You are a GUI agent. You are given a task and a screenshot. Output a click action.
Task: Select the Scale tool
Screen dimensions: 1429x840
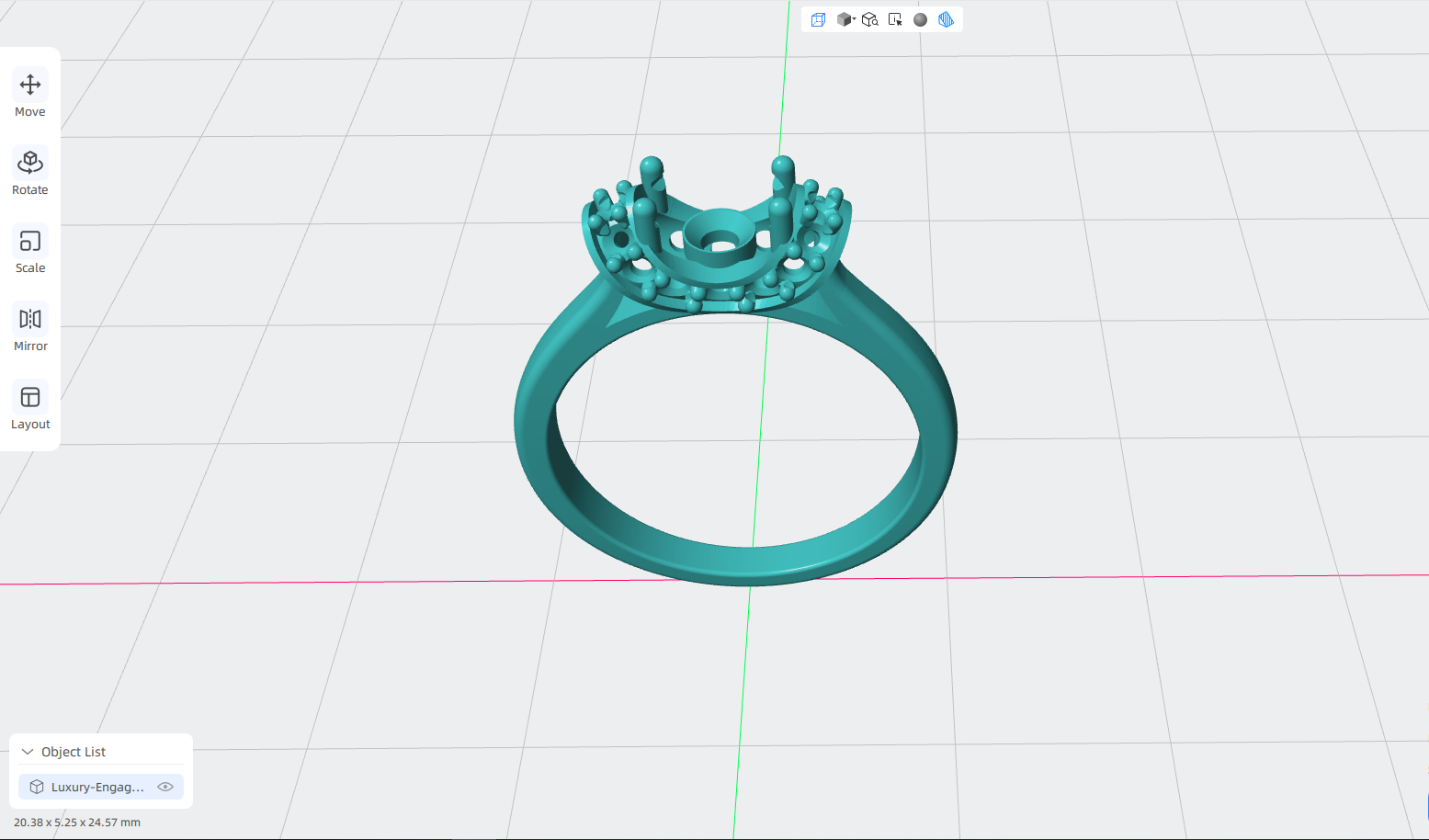tap(30, 251)
